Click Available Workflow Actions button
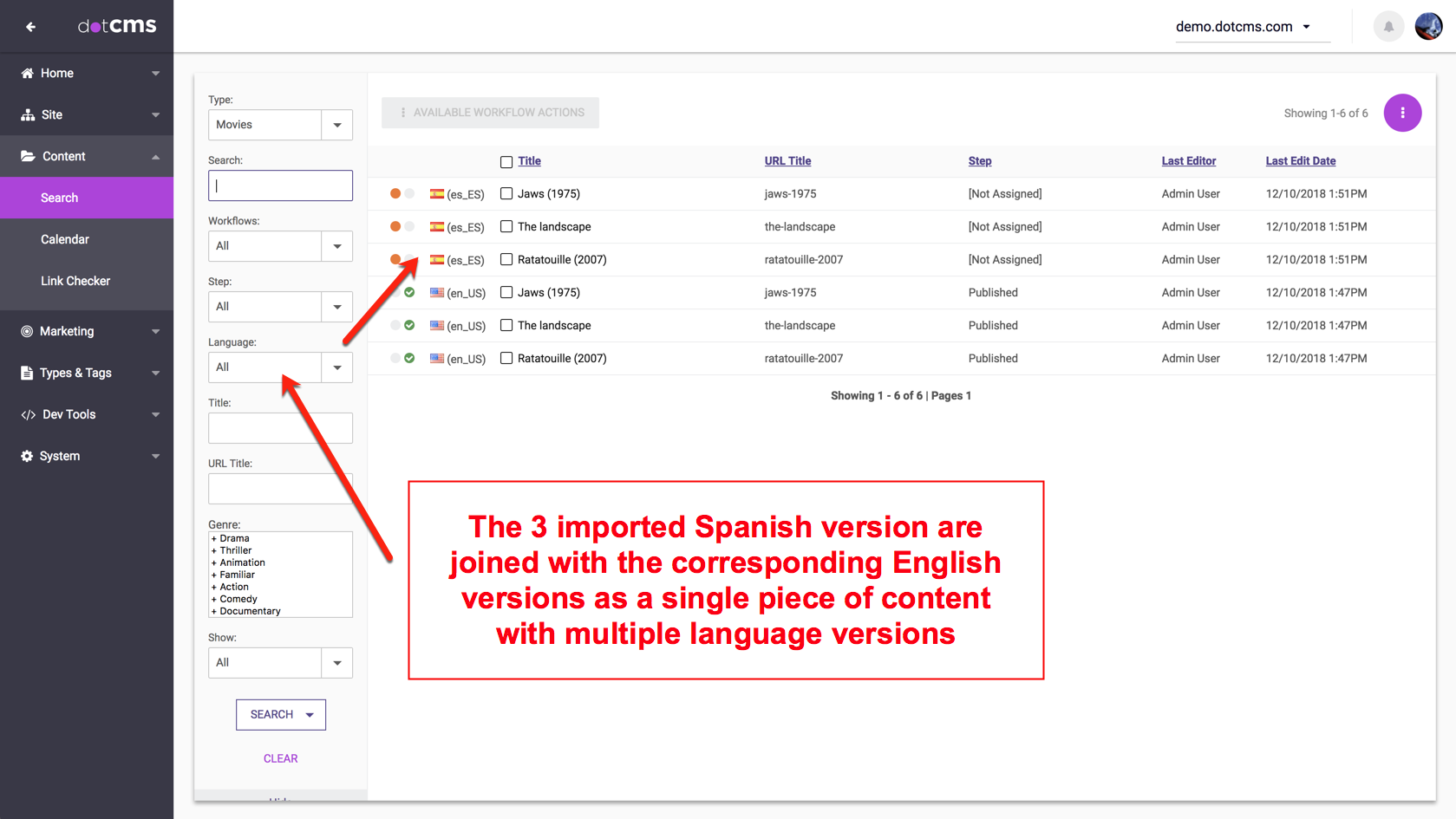This screenshot has width=1456, height=819. (x=490, y=113)
